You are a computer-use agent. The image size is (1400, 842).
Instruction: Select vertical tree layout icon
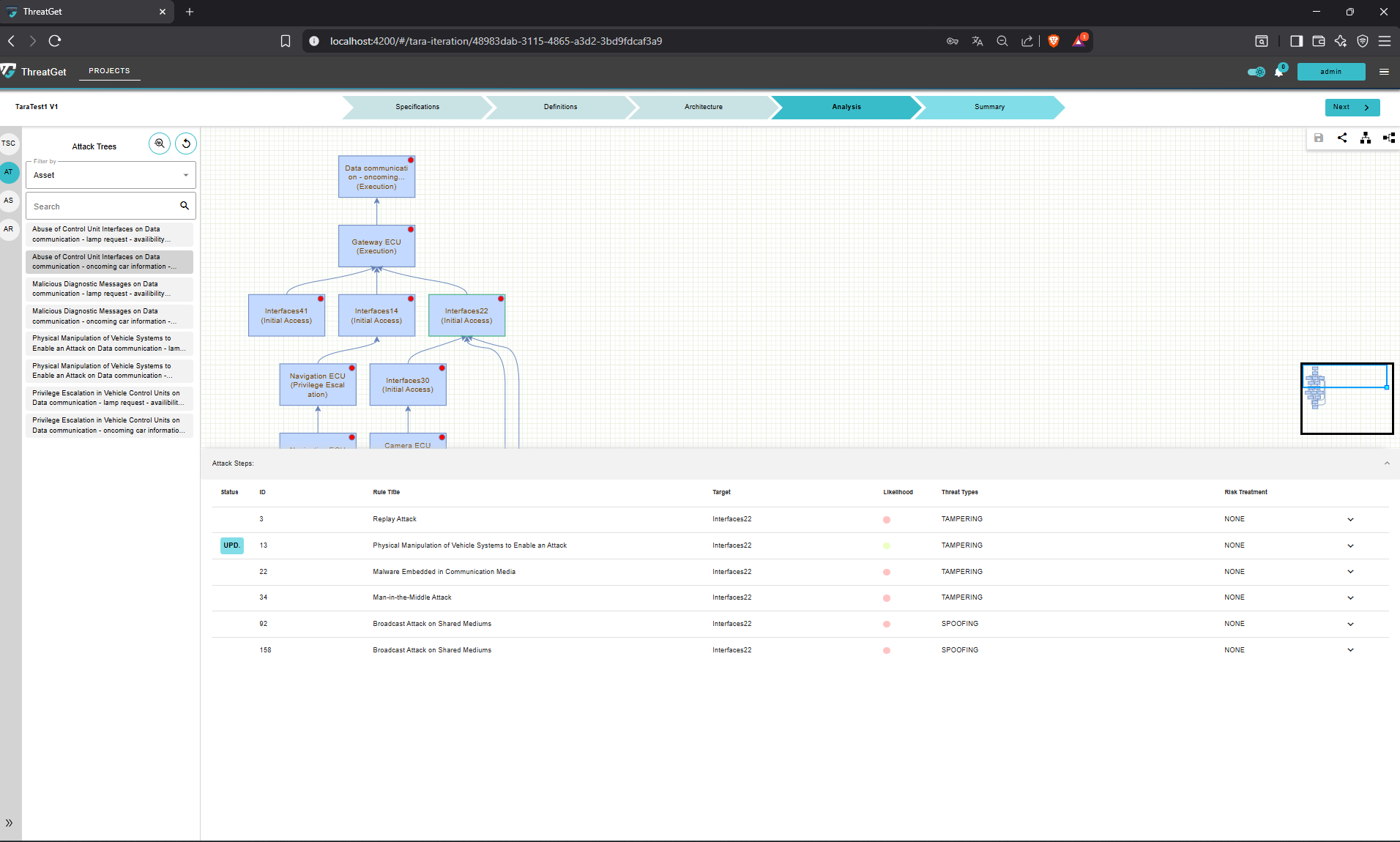(1365, 138)
